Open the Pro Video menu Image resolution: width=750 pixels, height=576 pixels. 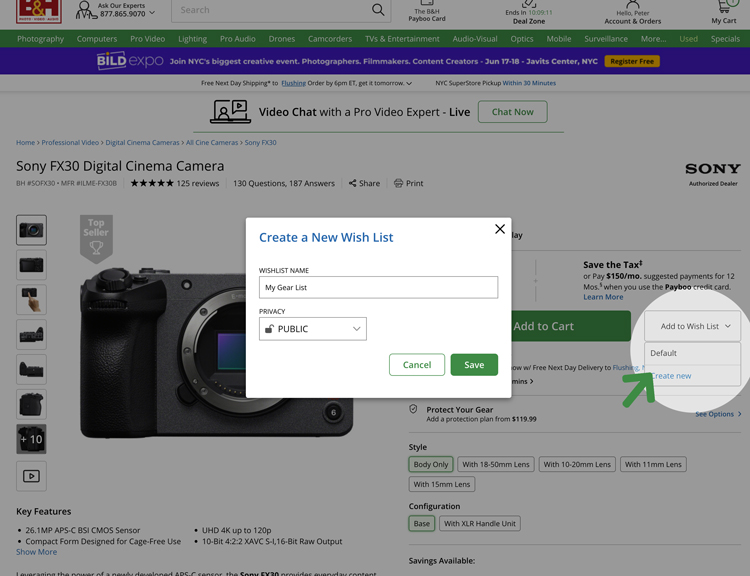[147, 39]
